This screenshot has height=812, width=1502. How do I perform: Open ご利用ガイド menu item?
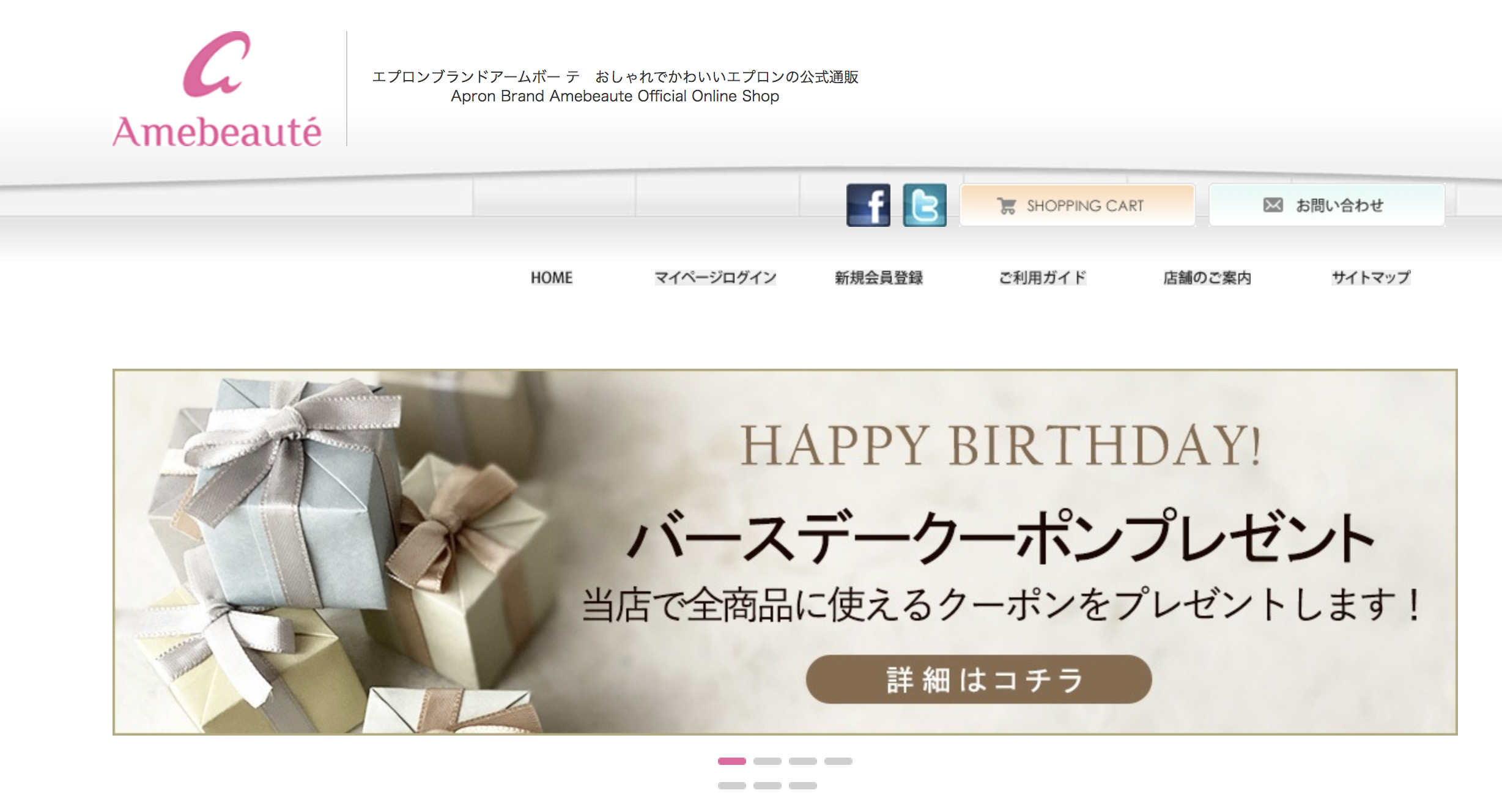pos(1043,278)
